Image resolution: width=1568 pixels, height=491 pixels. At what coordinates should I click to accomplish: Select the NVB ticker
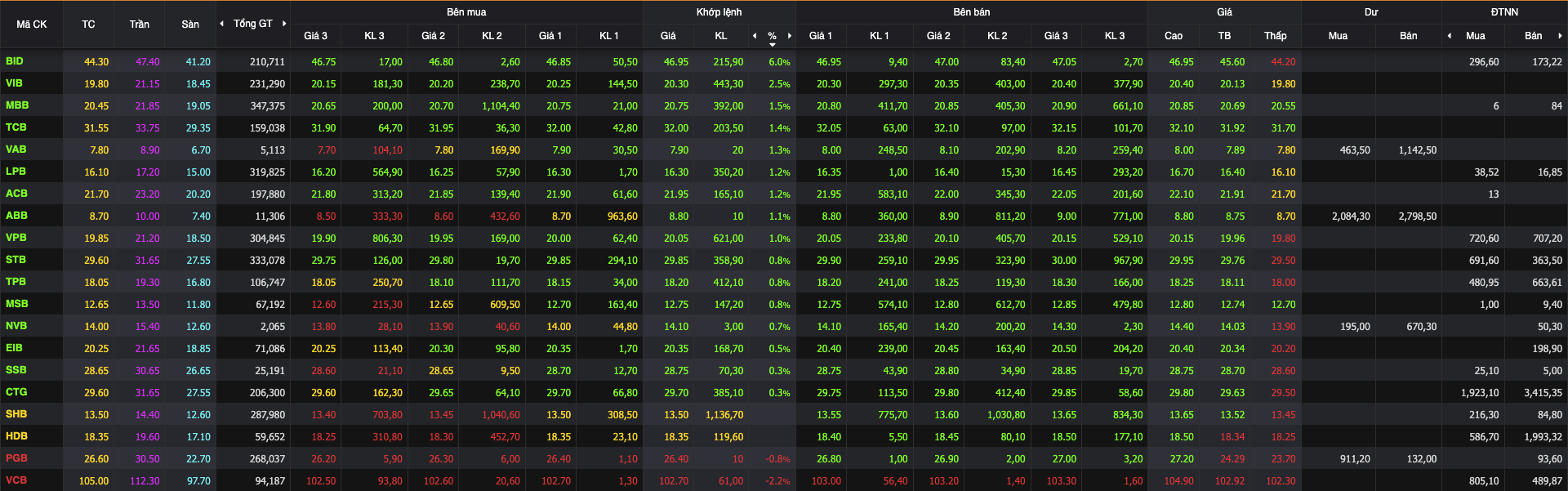click(x=16, y=326)
